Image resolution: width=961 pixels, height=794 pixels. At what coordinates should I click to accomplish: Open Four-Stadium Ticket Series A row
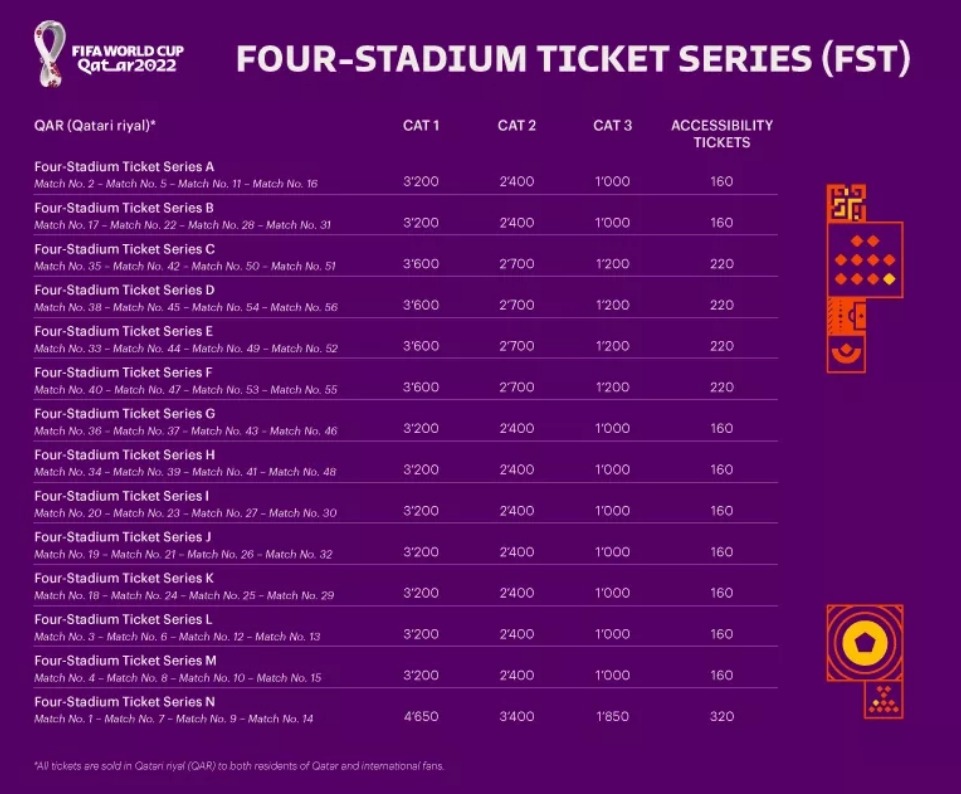click(x=124, y=167)
